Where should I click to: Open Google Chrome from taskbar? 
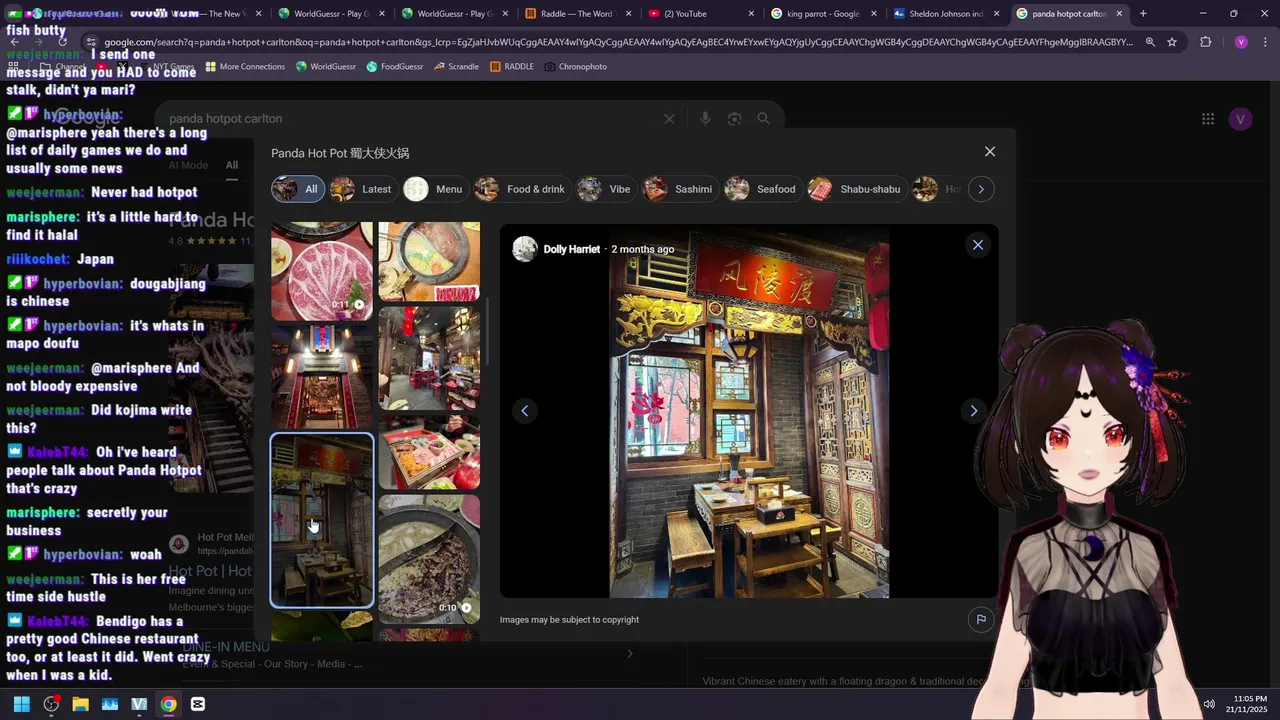[169, 704]
